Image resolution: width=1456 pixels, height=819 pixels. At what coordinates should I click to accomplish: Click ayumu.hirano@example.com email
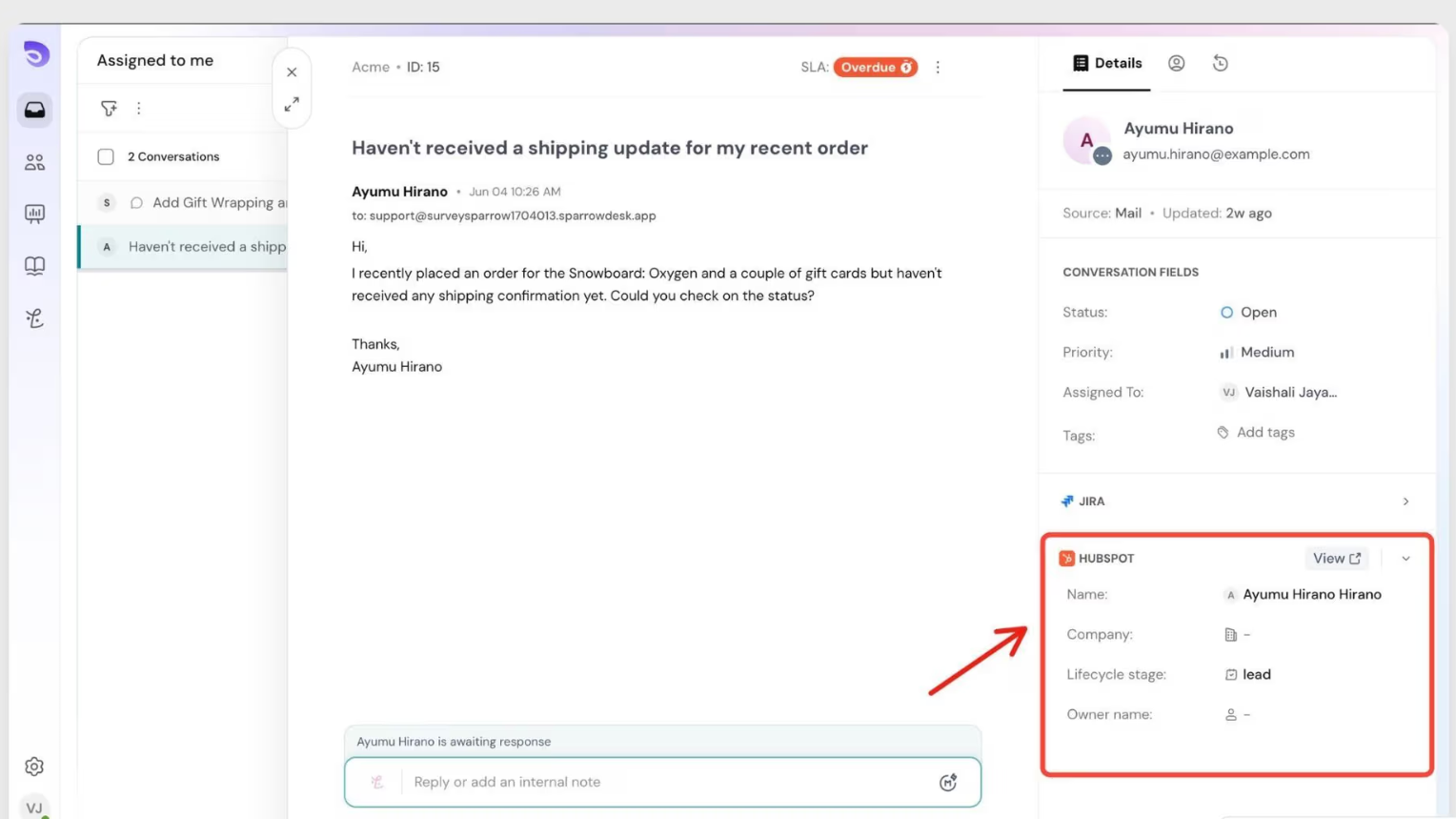(x=1216, y=154)
